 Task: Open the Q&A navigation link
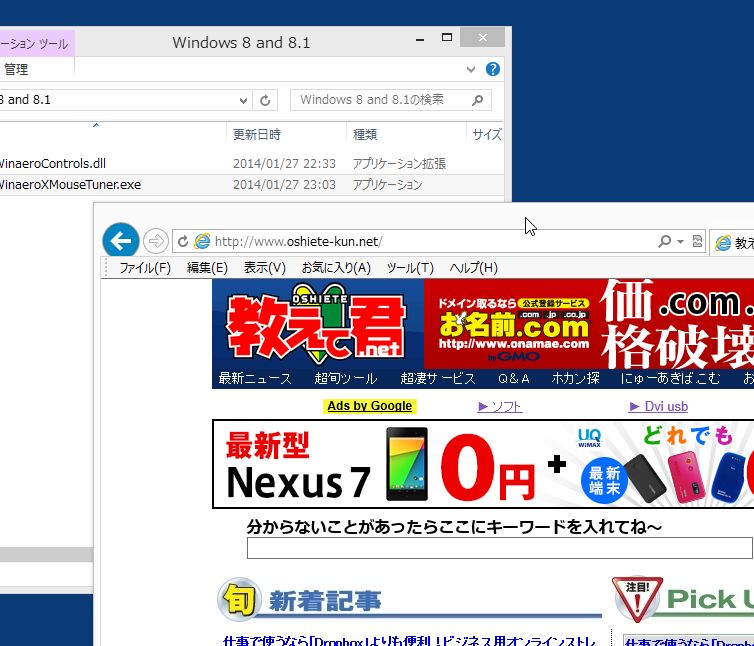pyautogui.click(x=514, y=379)
